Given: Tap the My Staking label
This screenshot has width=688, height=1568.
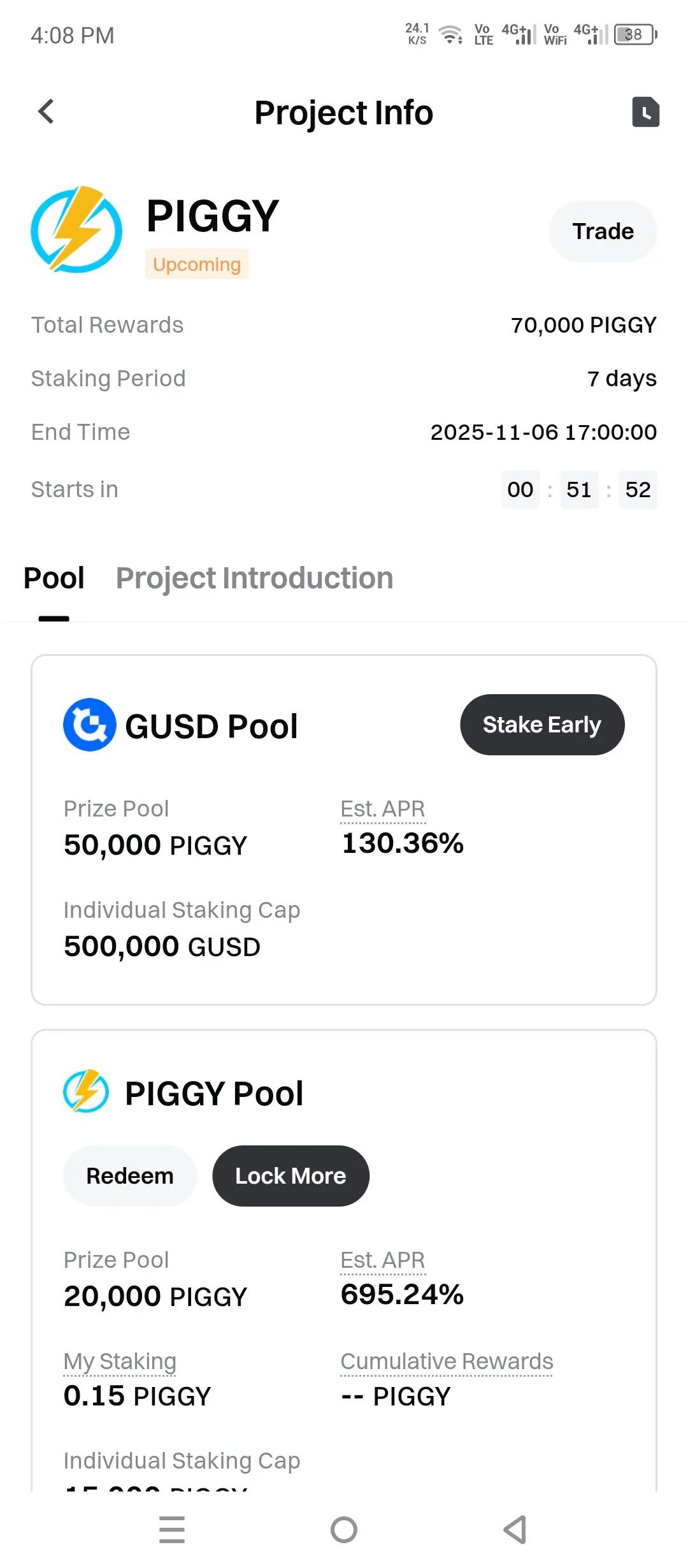Looking at the screenshot, I should [x=120, y=1361].
